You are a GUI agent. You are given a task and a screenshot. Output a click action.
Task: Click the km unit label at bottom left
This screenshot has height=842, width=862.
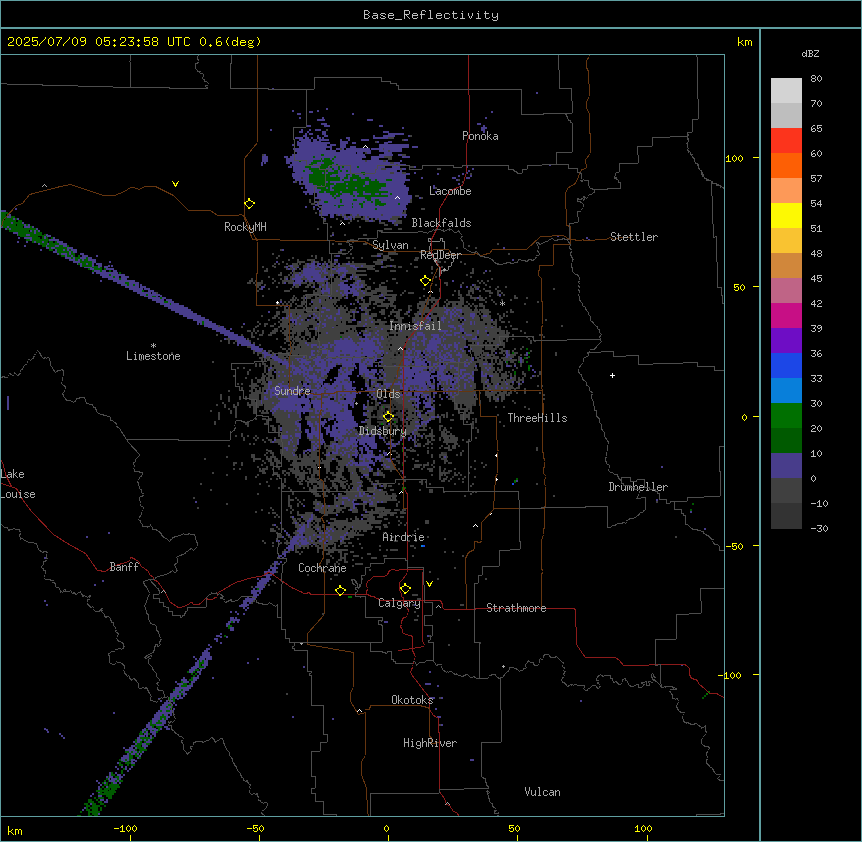coord(15,830)
